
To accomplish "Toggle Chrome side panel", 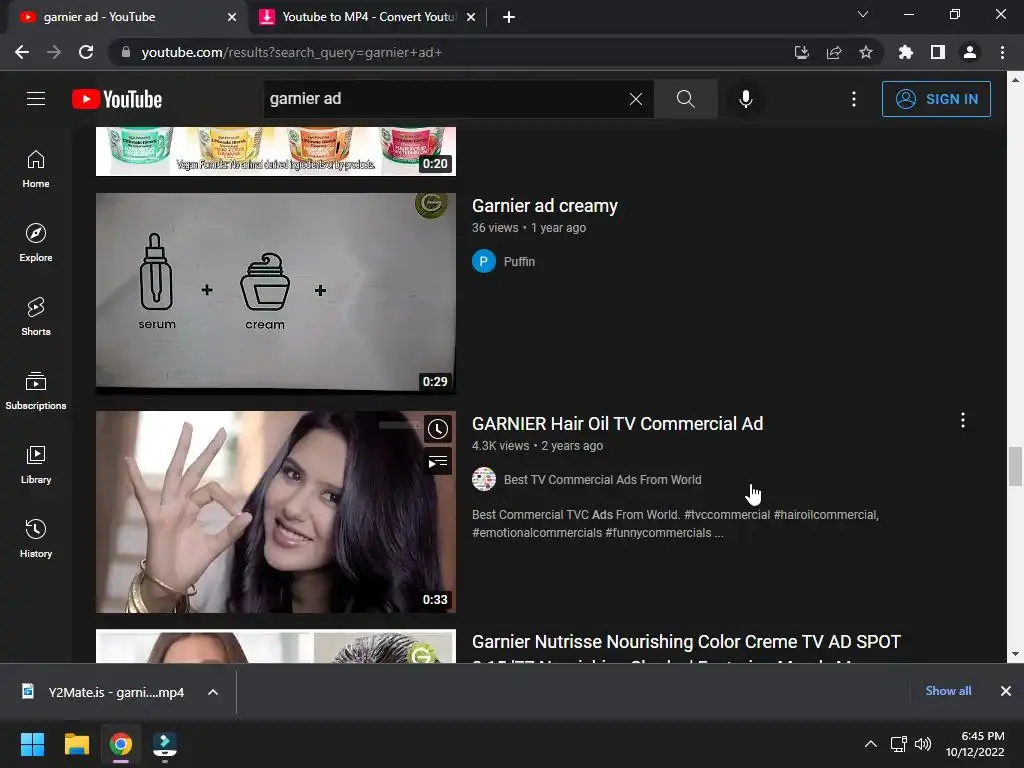I will (938, 52).
